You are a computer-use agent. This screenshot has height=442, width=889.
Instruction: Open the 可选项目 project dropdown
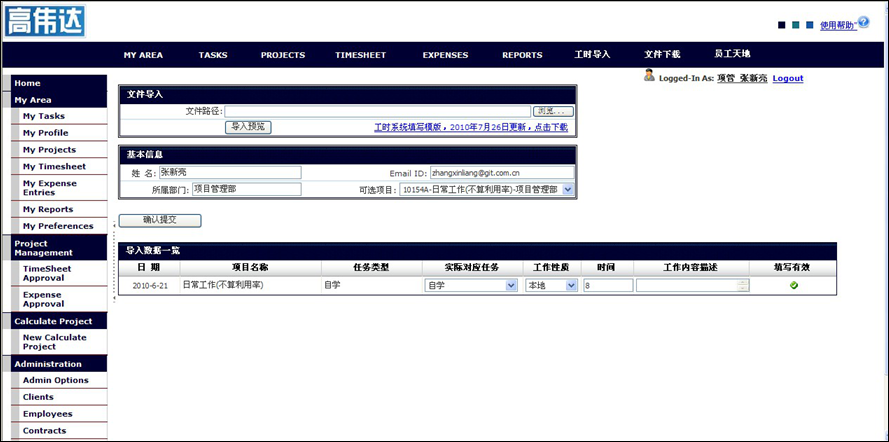(568, 189)
